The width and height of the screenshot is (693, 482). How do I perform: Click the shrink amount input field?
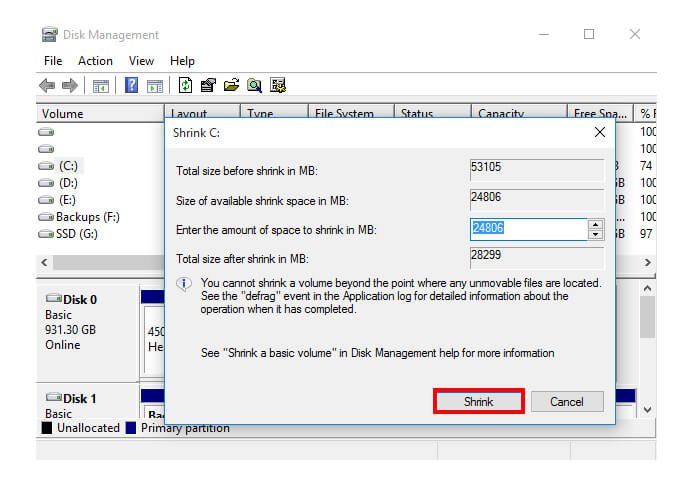point(528,229)
